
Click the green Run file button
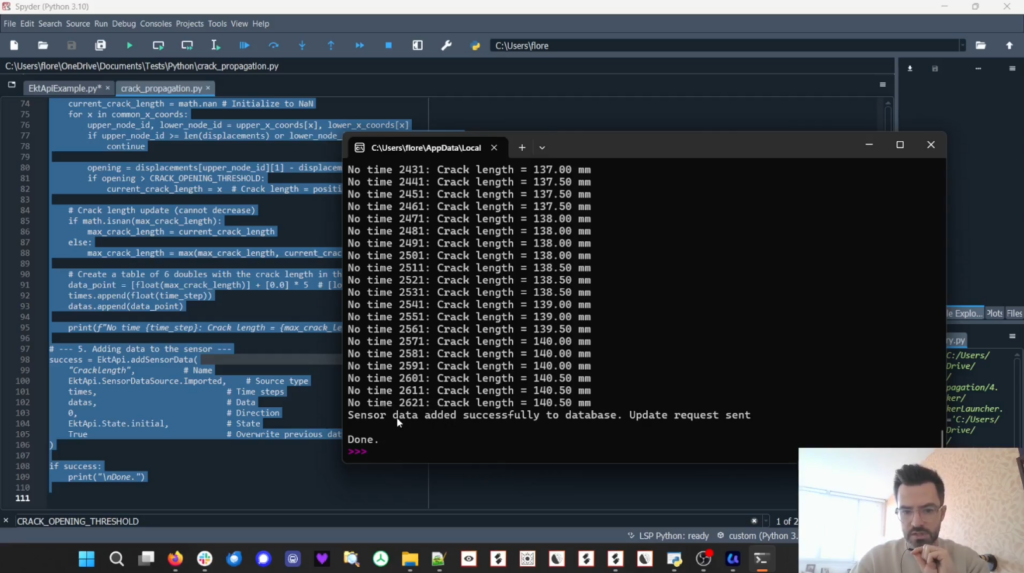[x=129, y=45]
